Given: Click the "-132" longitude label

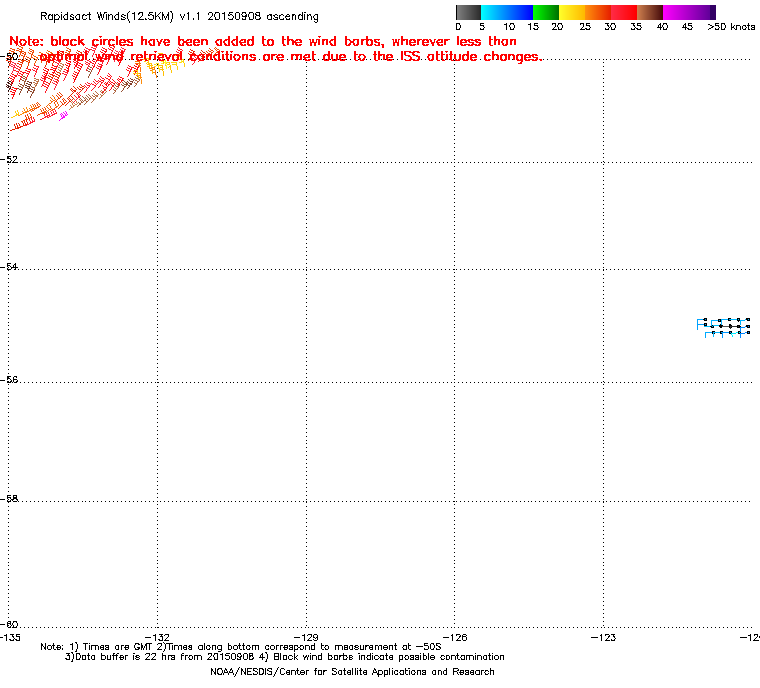Looking at the screenshot, I should (158, 637).
